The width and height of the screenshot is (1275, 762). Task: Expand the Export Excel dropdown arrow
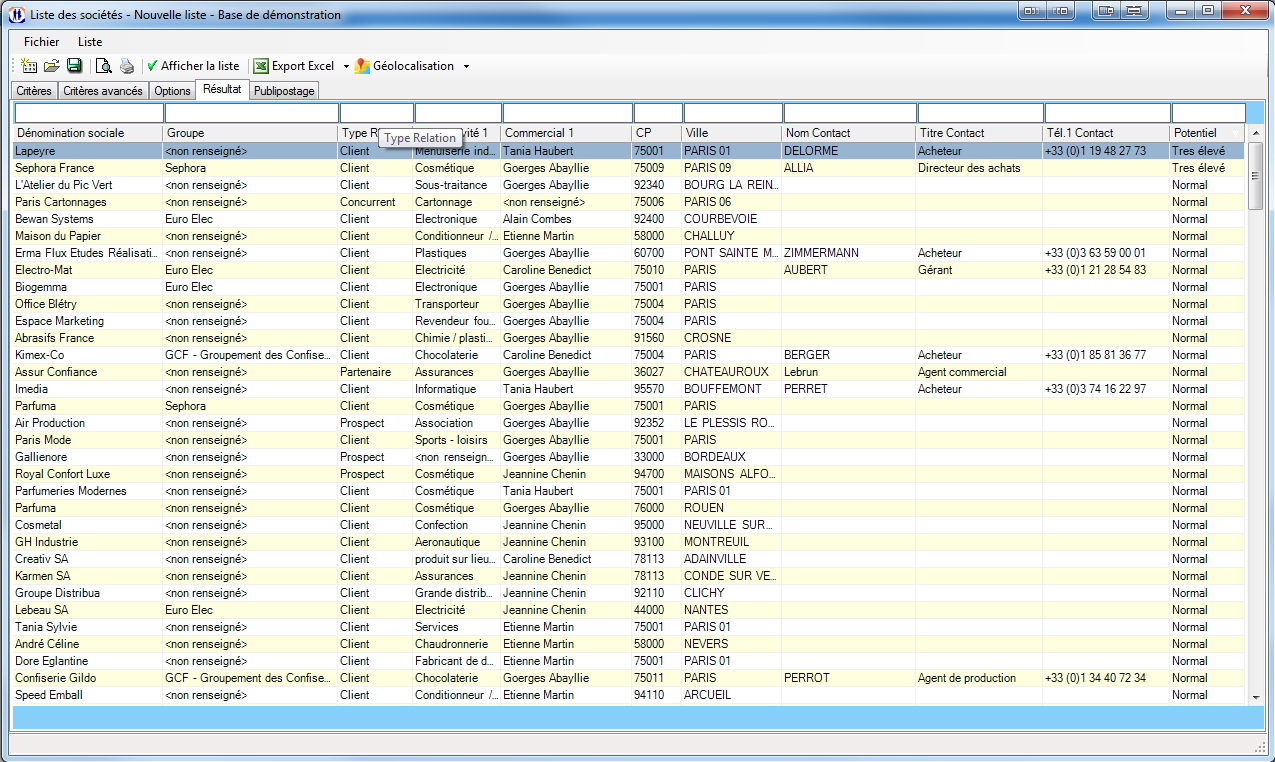coord(346,67)
